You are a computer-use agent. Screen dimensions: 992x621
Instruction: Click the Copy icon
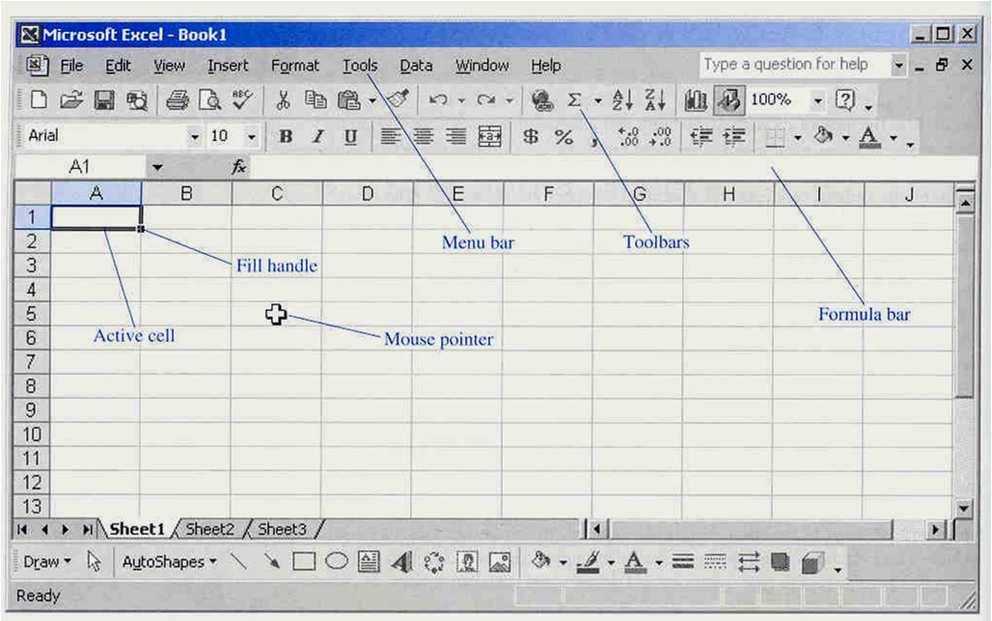[x=315, y=100]
